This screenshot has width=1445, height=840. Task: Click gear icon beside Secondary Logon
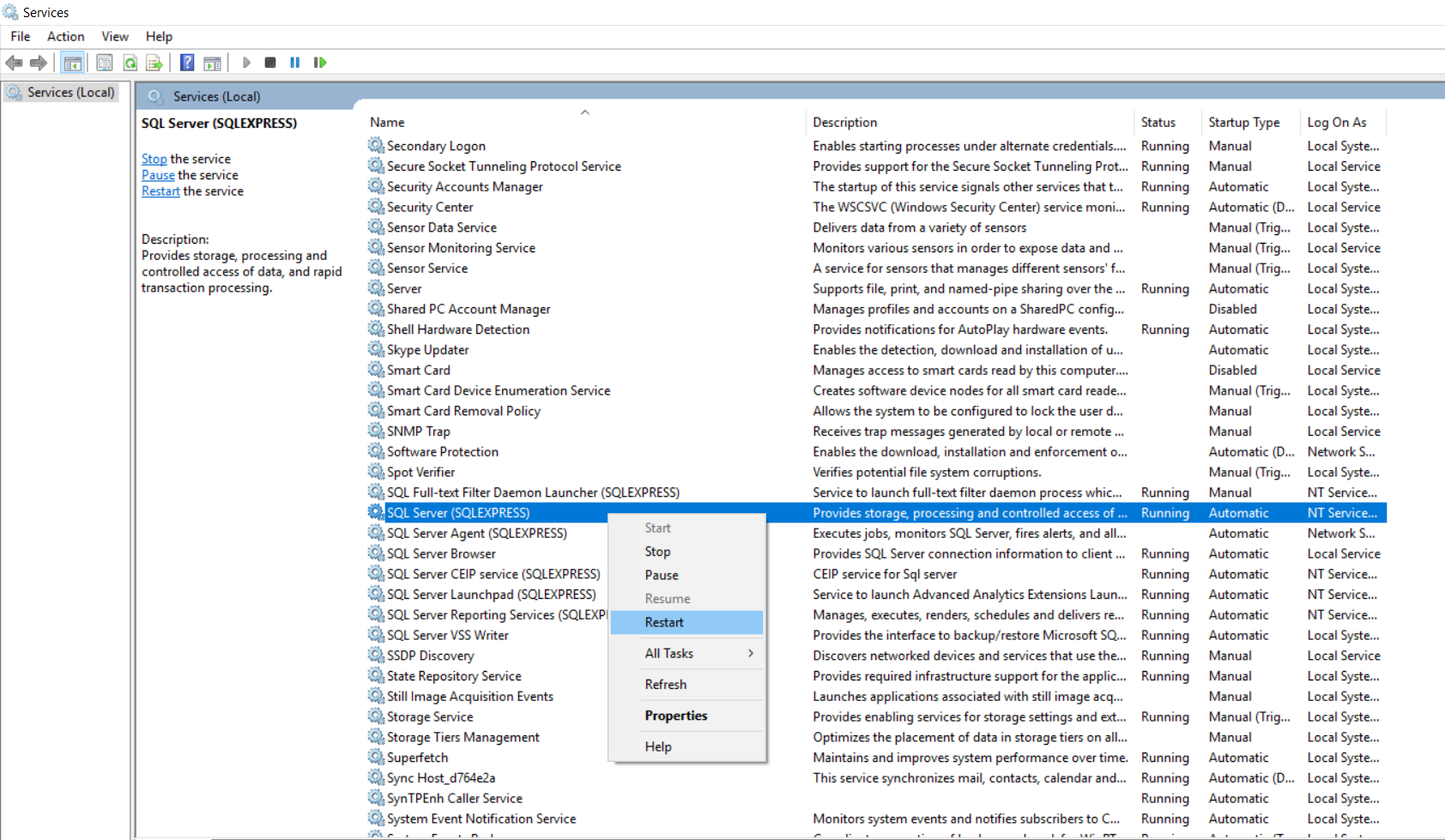pyautogui.click(x=376, y=145)
